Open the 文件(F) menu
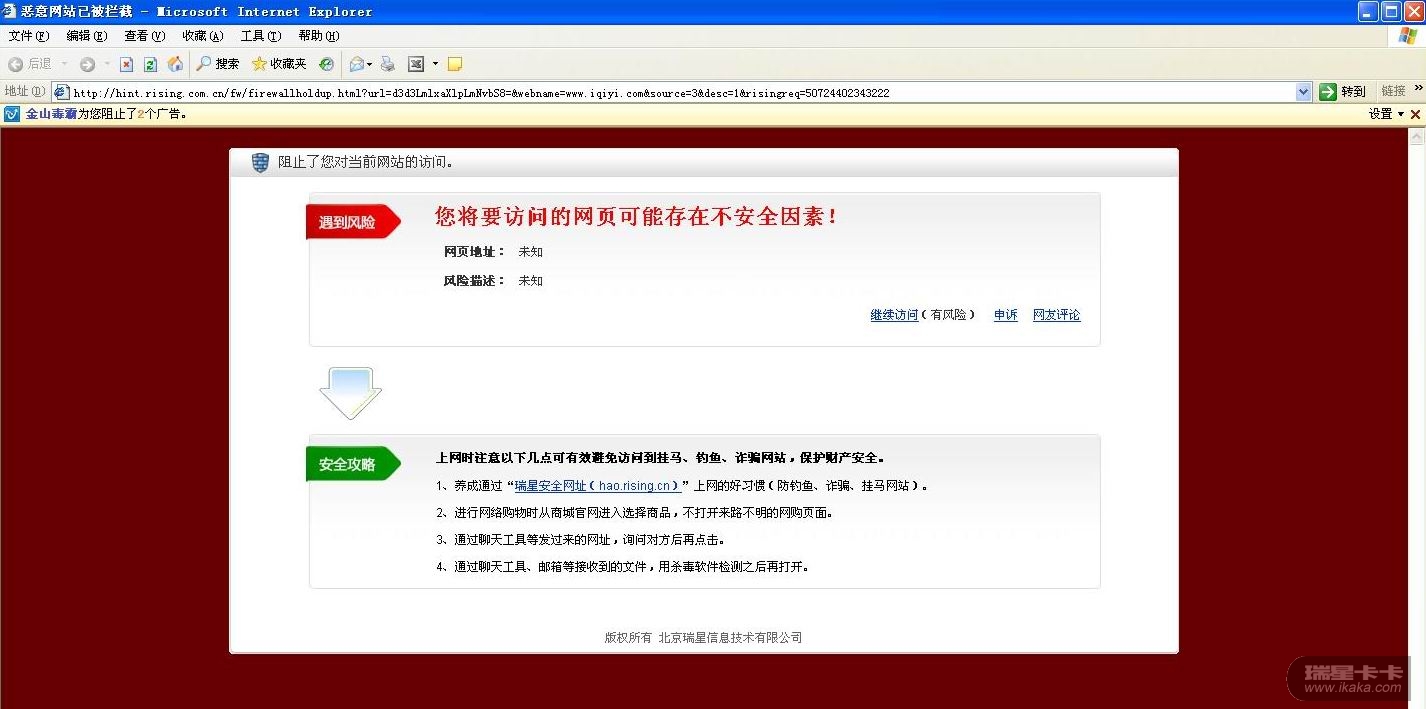1426x709 pixels. [28, 36]
